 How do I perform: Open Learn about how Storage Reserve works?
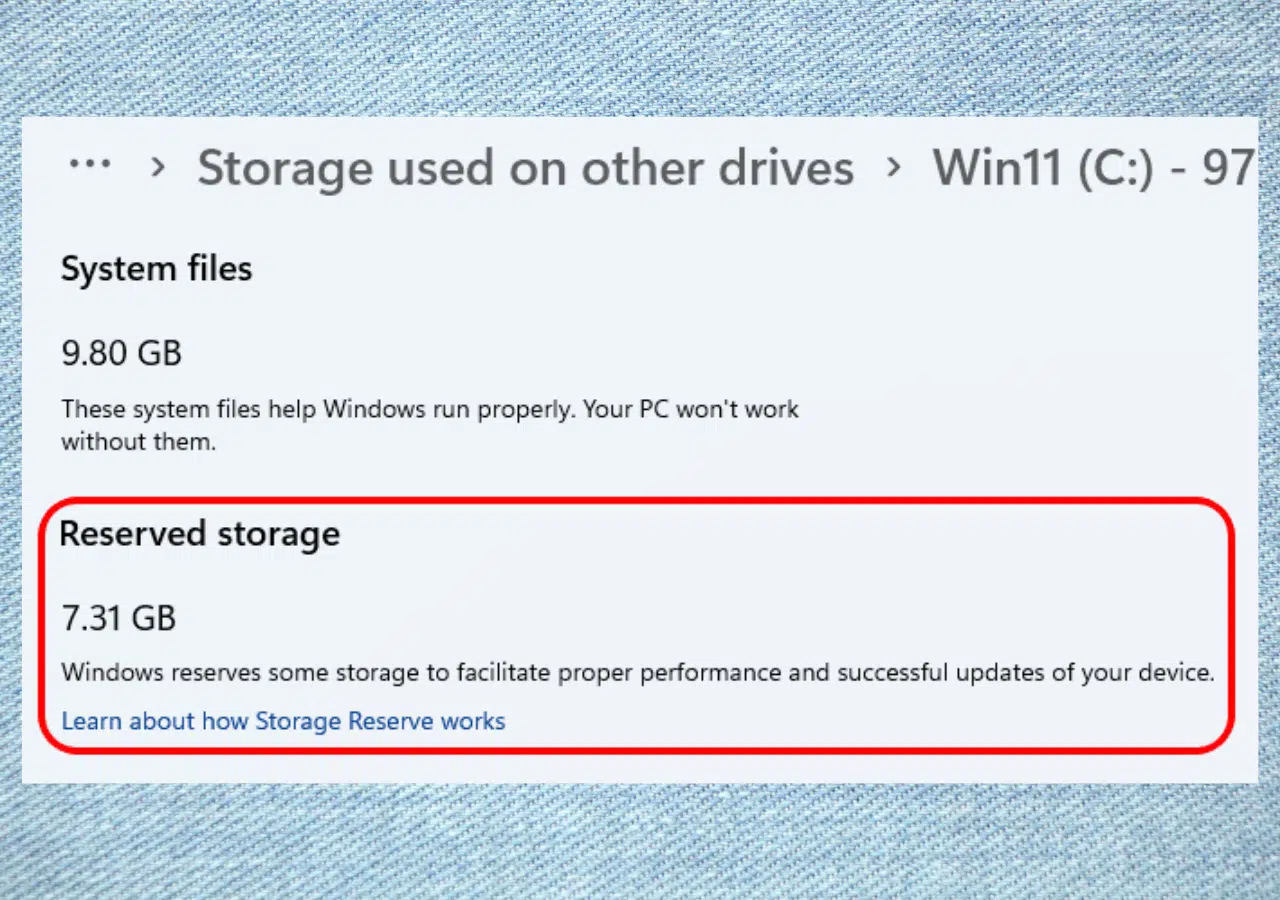click(283, 721)
